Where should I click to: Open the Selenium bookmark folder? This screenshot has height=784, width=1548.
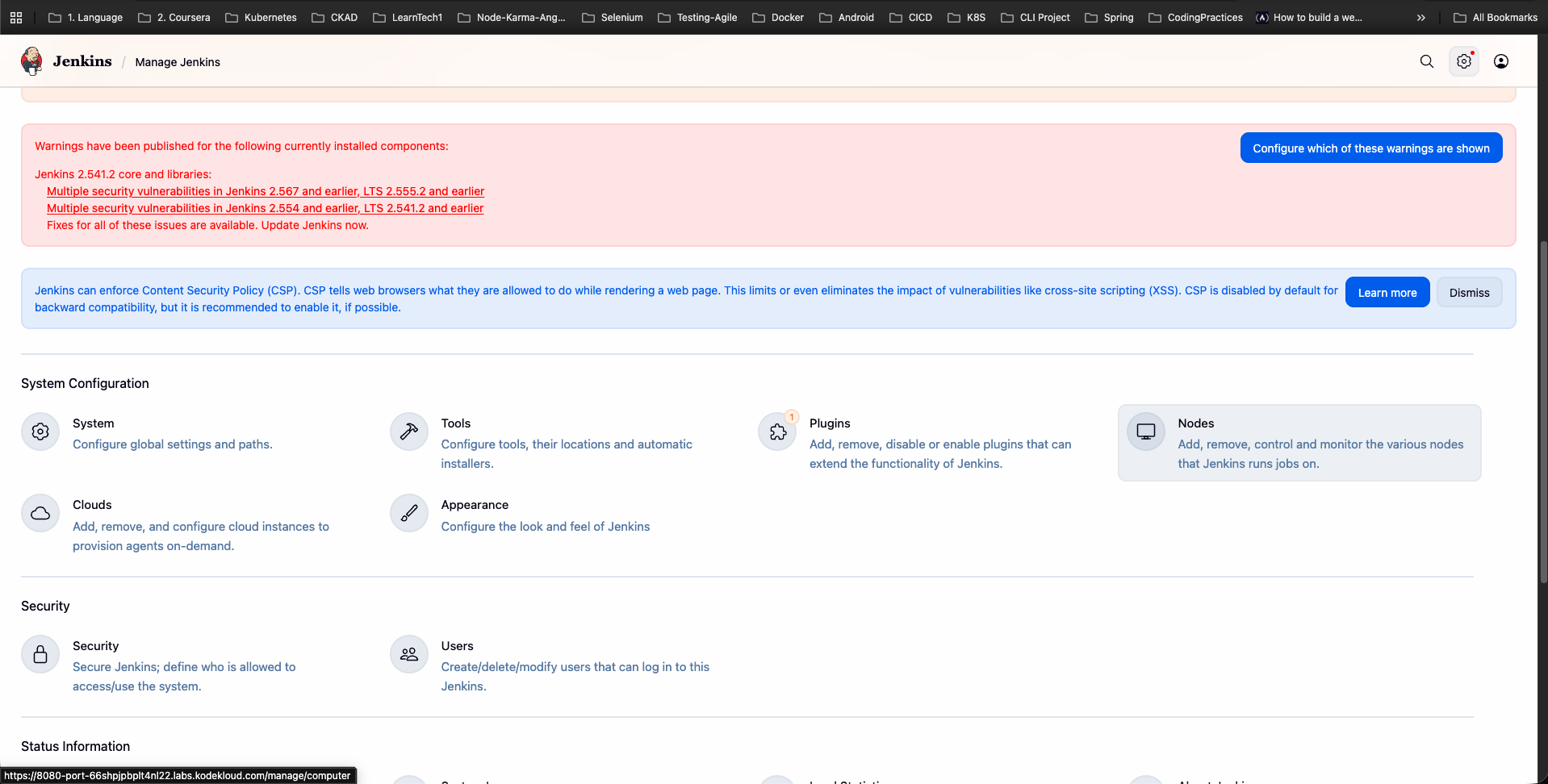click(613, 17)
